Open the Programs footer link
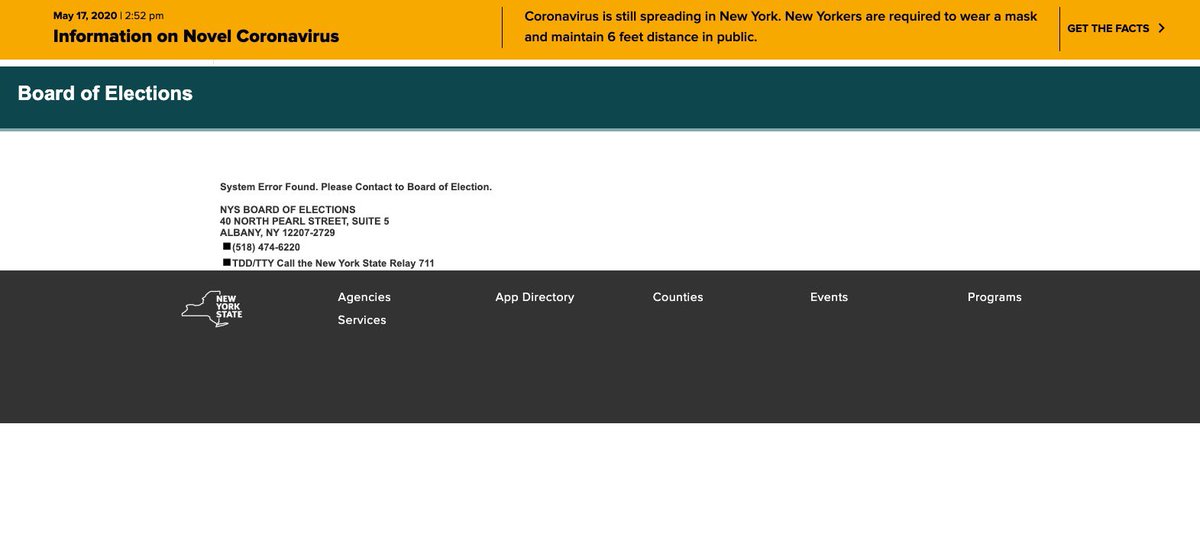This screenshot has width=1200, height=560. click(995, 297)
